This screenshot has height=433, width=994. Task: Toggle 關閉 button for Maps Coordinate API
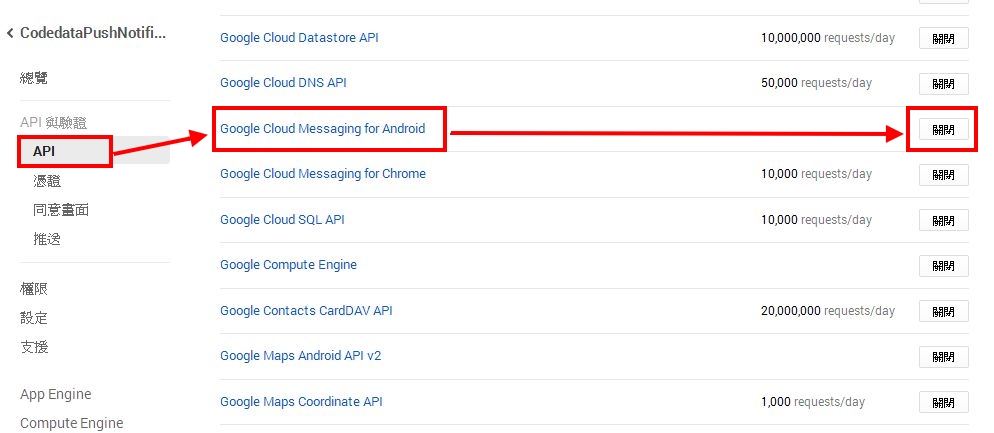[944, 403]
